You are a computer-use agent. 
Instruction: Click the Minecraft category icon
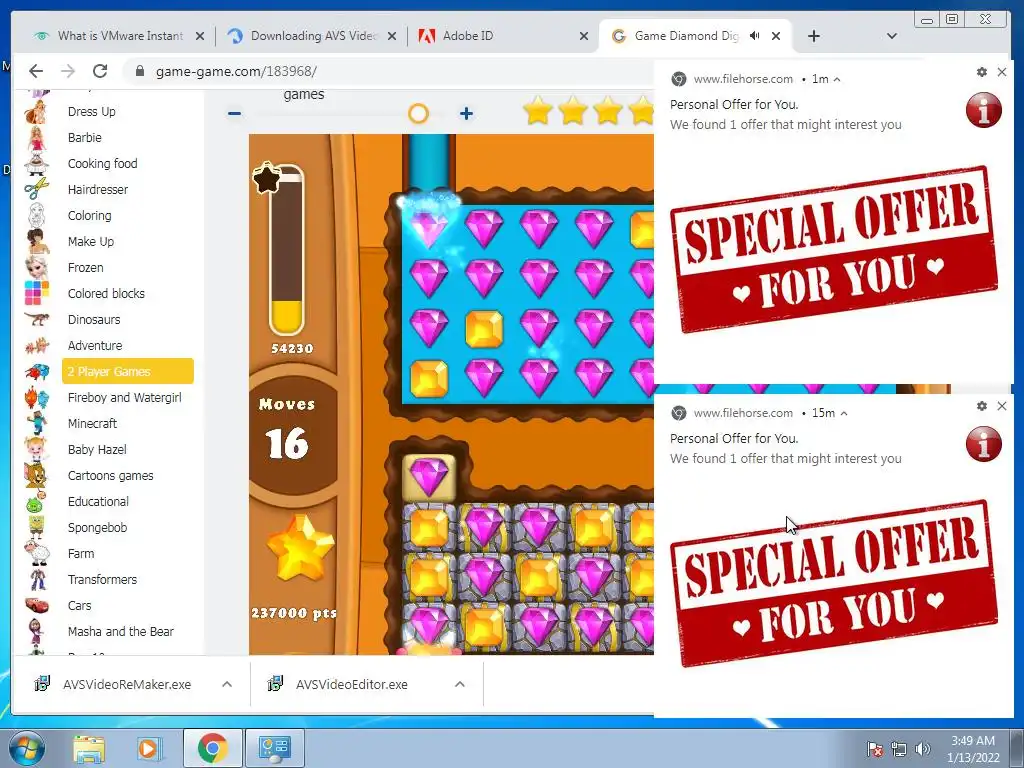[x=37, y=423]
